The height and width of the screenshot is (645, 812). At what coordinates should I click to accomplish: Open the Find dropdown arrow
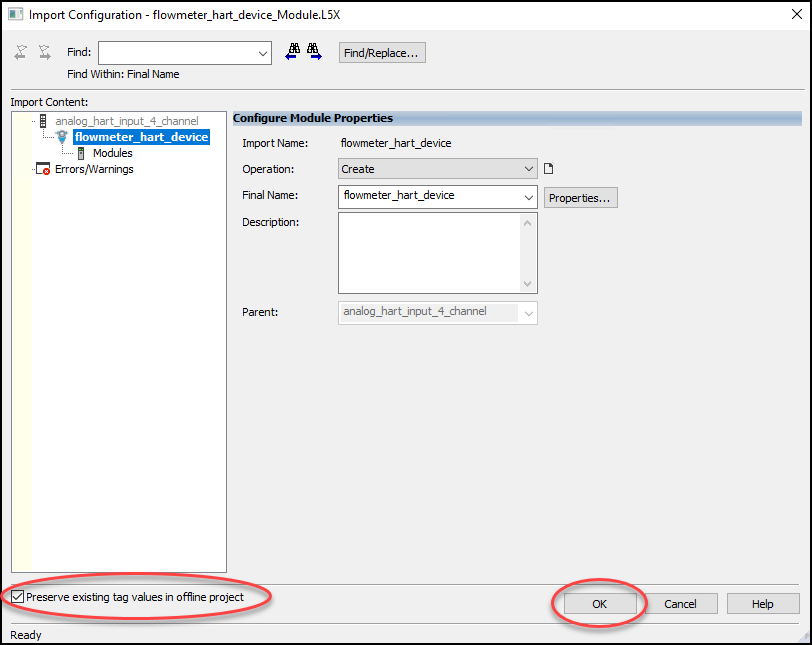click(x=263, y=53)
